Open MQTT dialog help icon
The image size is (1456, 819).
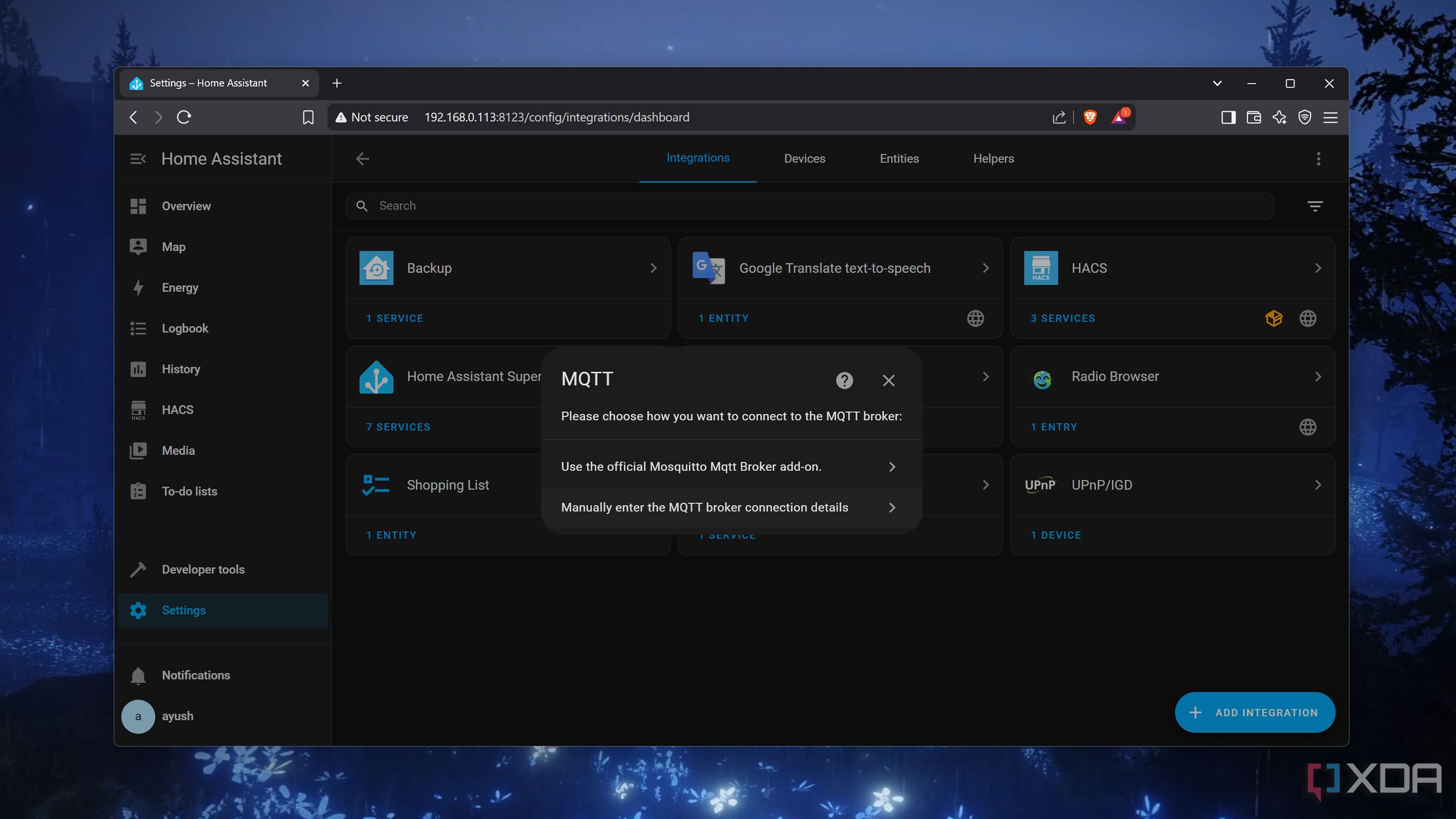(844, 380)
